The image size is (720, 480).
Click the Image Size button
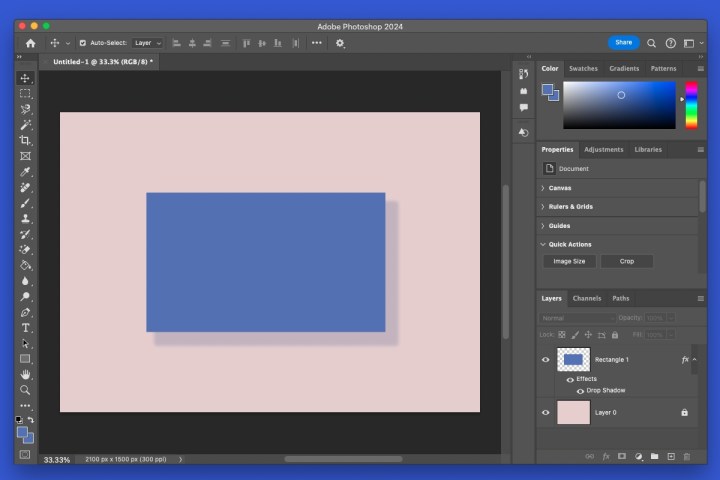click(x=570, y=261)
